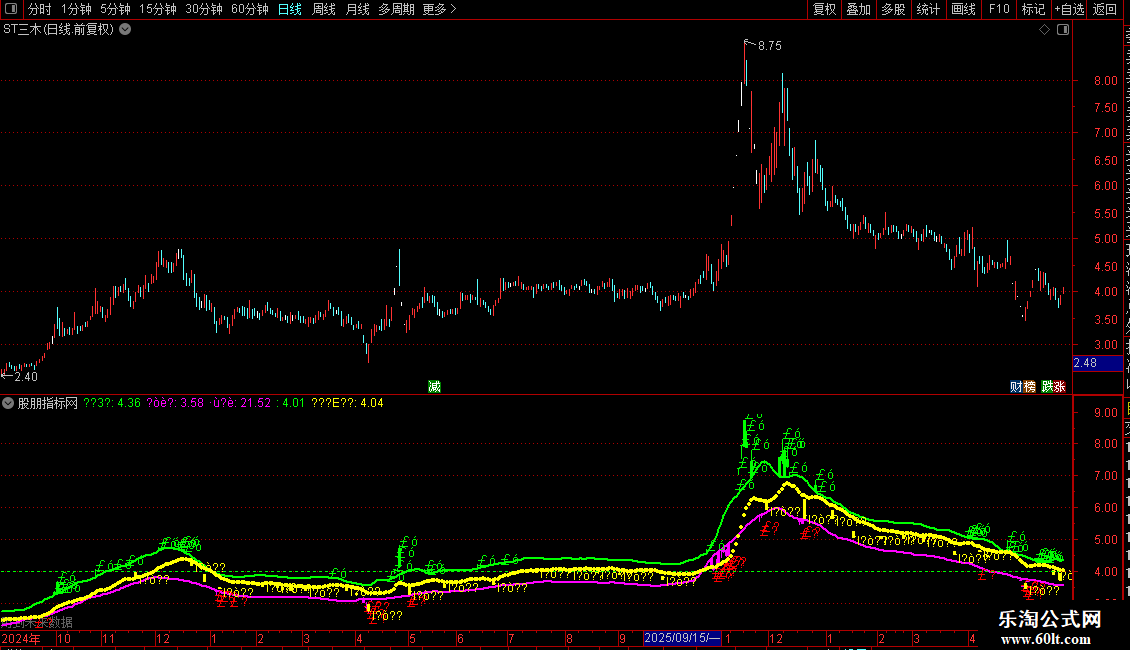The height and width of the screenshot is (650, 1130).
Task: Open the 多周期 multi-period view
Action: 396,9
